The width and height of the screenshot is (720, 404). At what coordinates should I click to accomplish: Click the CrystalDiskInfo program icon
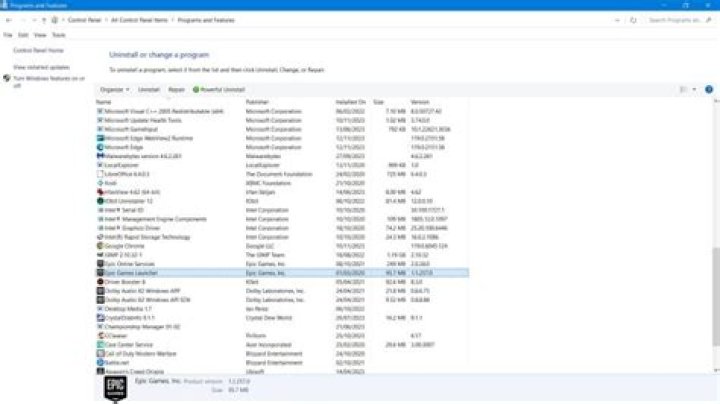click(x=100, y=318)
